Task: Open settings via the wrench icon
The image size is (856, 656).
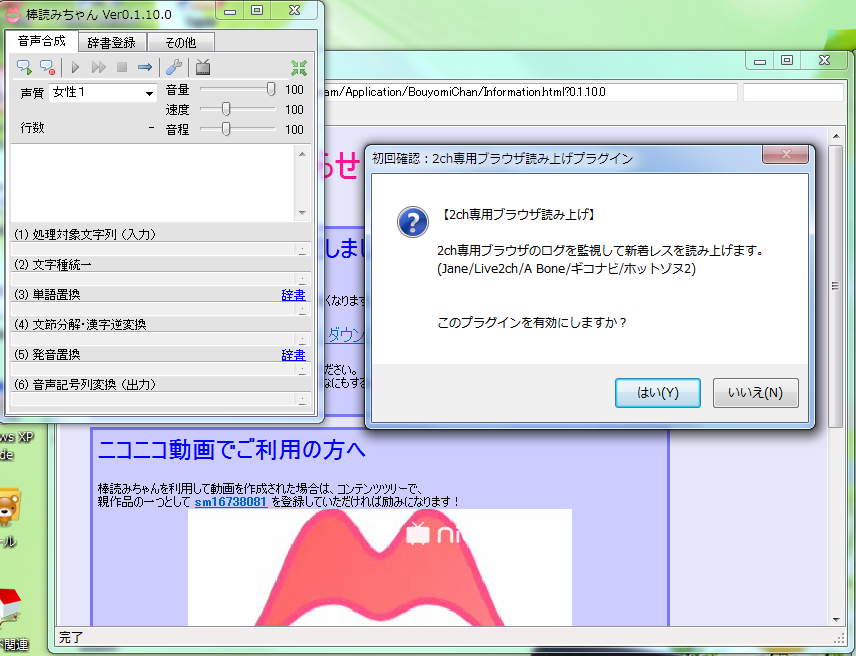Action: pyautogui.click(x=174, y=67)
